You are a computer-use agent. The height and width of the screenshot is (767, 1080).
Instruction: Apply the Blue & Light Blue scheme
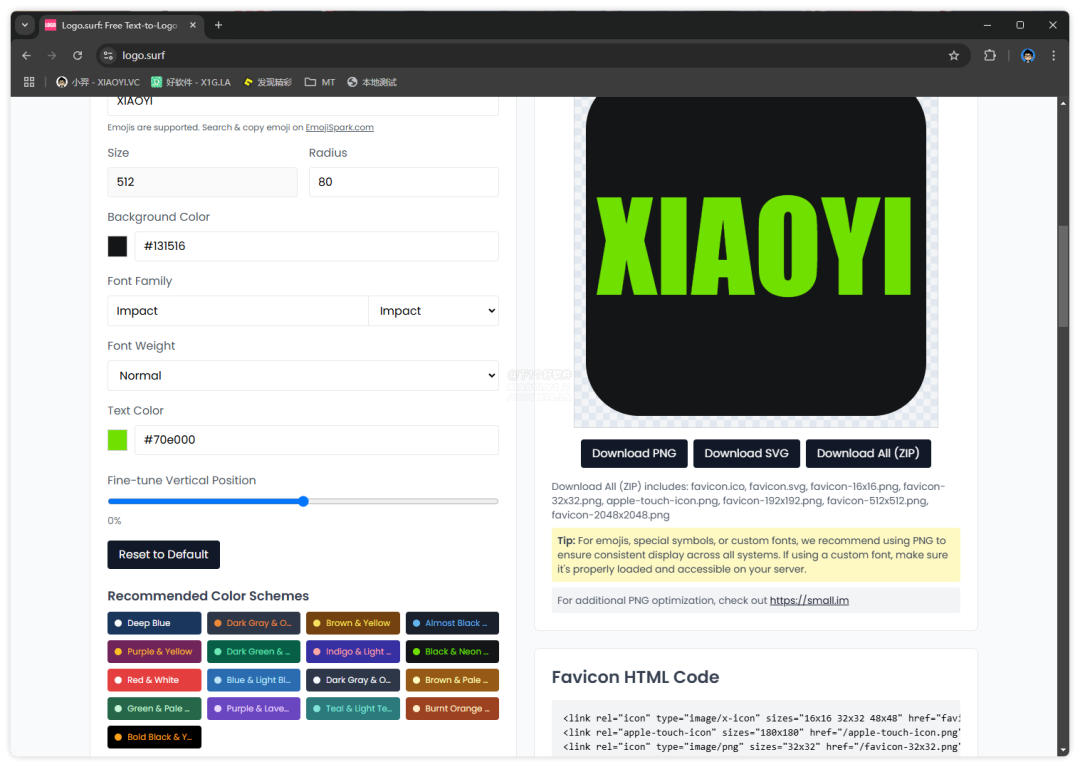tap(253, 680)
